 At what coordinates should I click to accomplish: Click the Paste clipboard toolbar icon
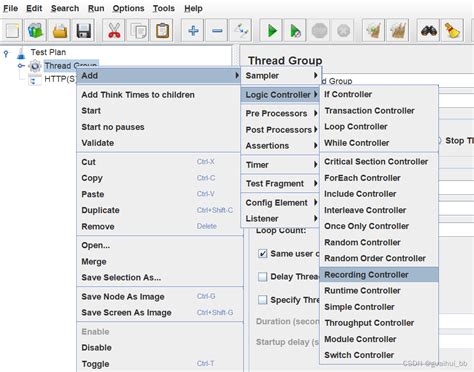pos(162,31)
